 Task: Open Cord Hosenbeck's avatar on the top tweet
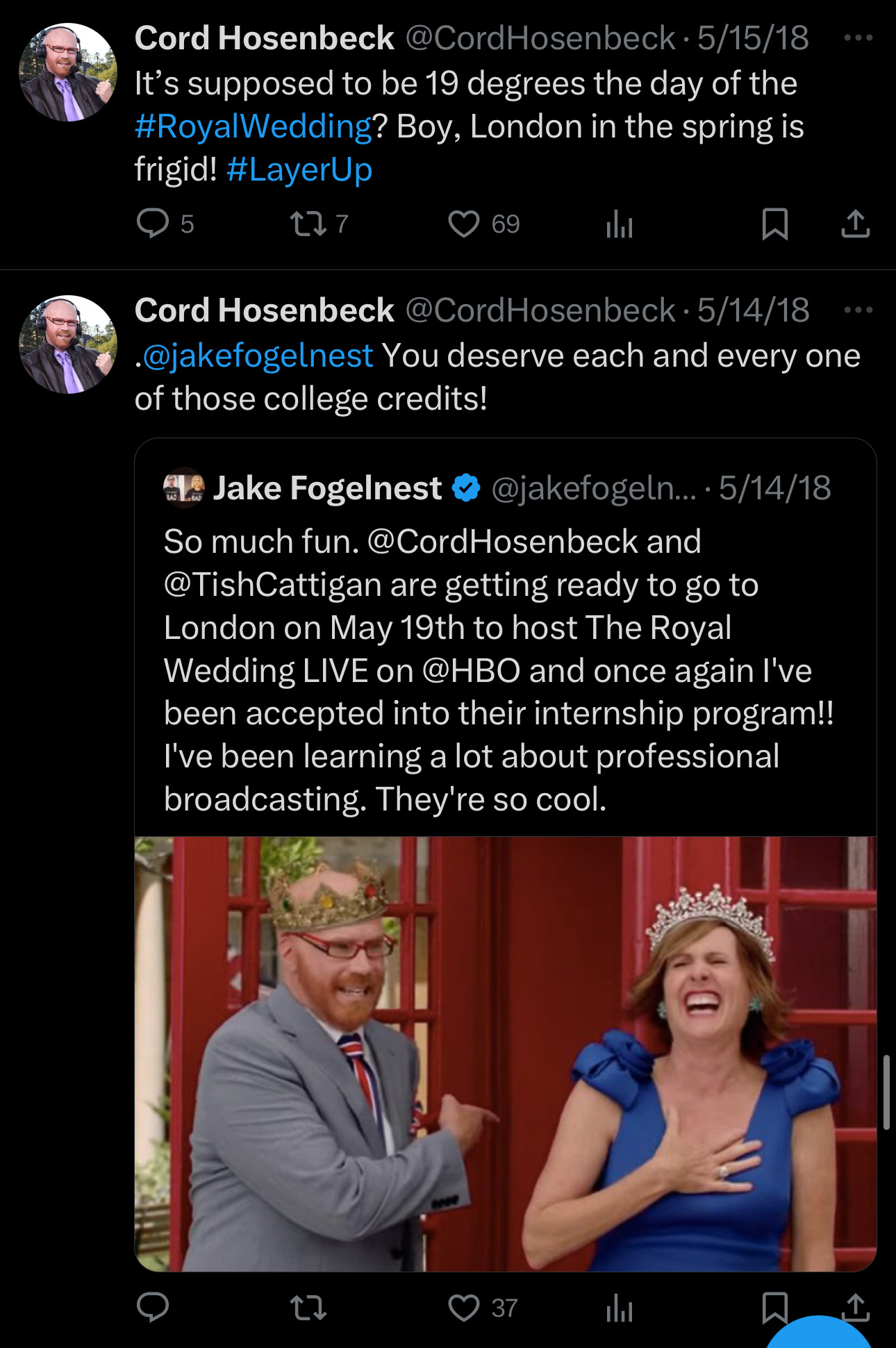click(68, 72)
